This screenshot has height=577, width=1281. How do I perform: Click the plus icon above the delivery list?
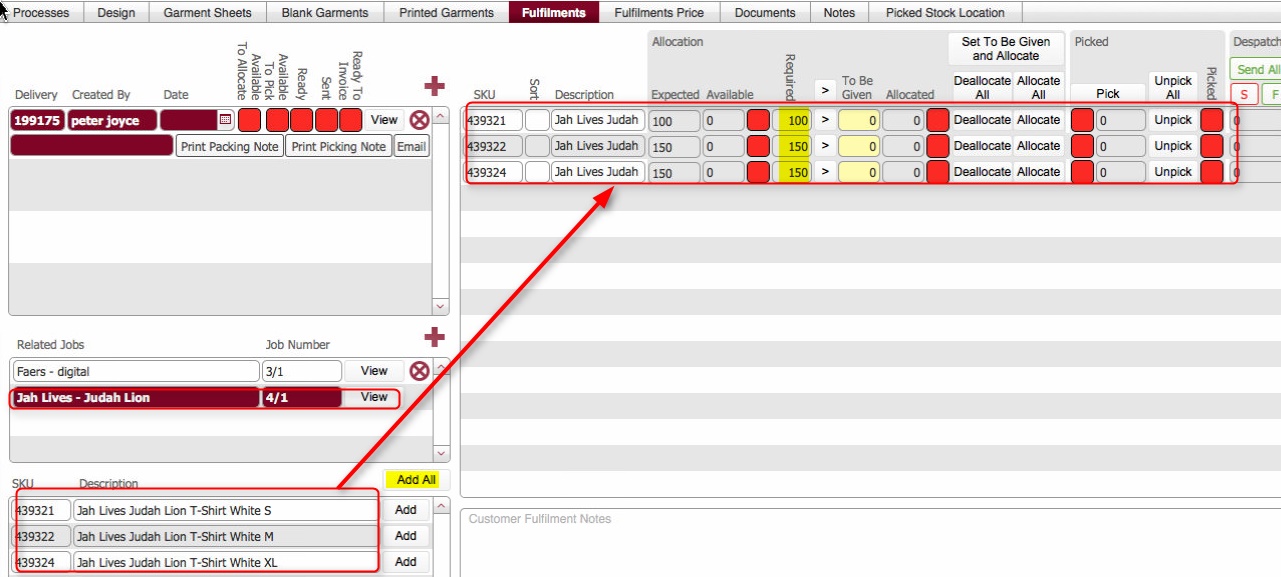click(435, 86)
